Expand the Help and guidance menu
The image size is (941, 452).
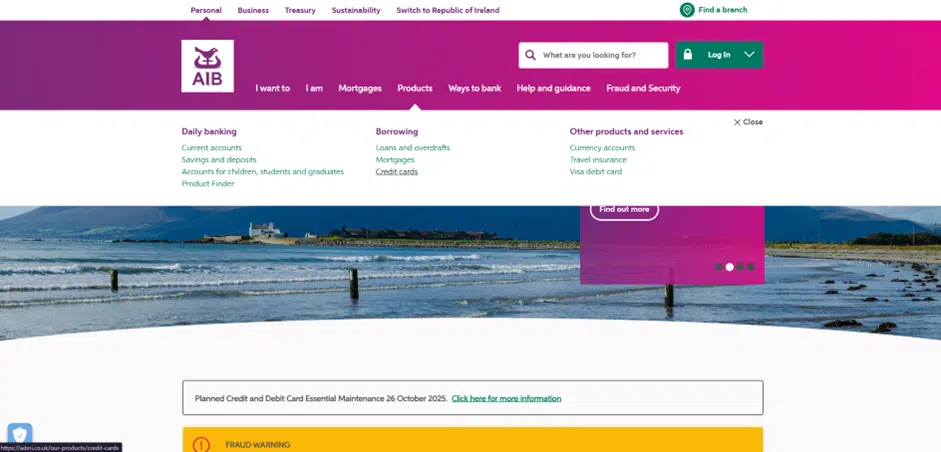553,88
